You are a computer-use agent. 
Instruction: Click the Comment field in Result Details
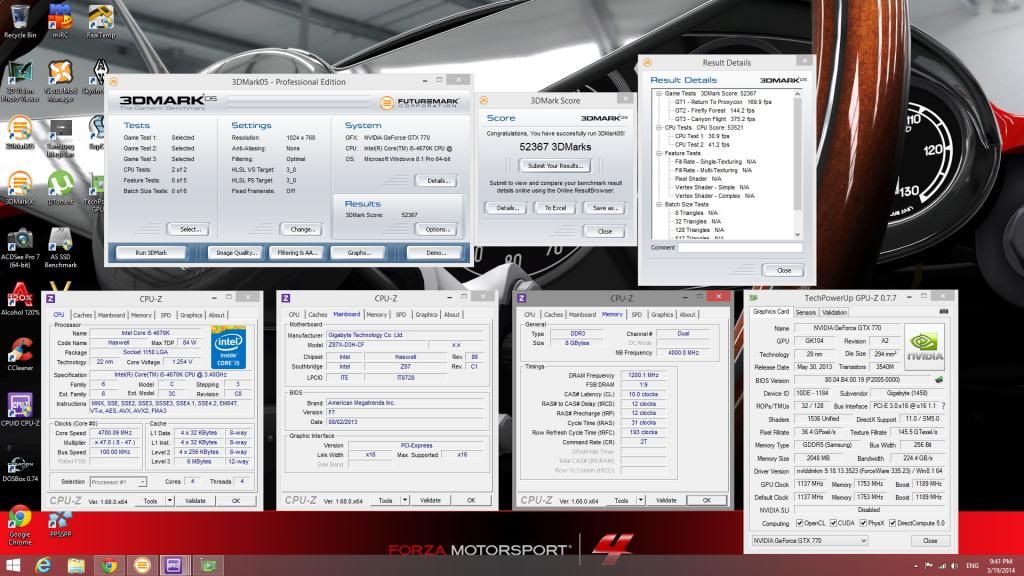click(x=739, y=248)
